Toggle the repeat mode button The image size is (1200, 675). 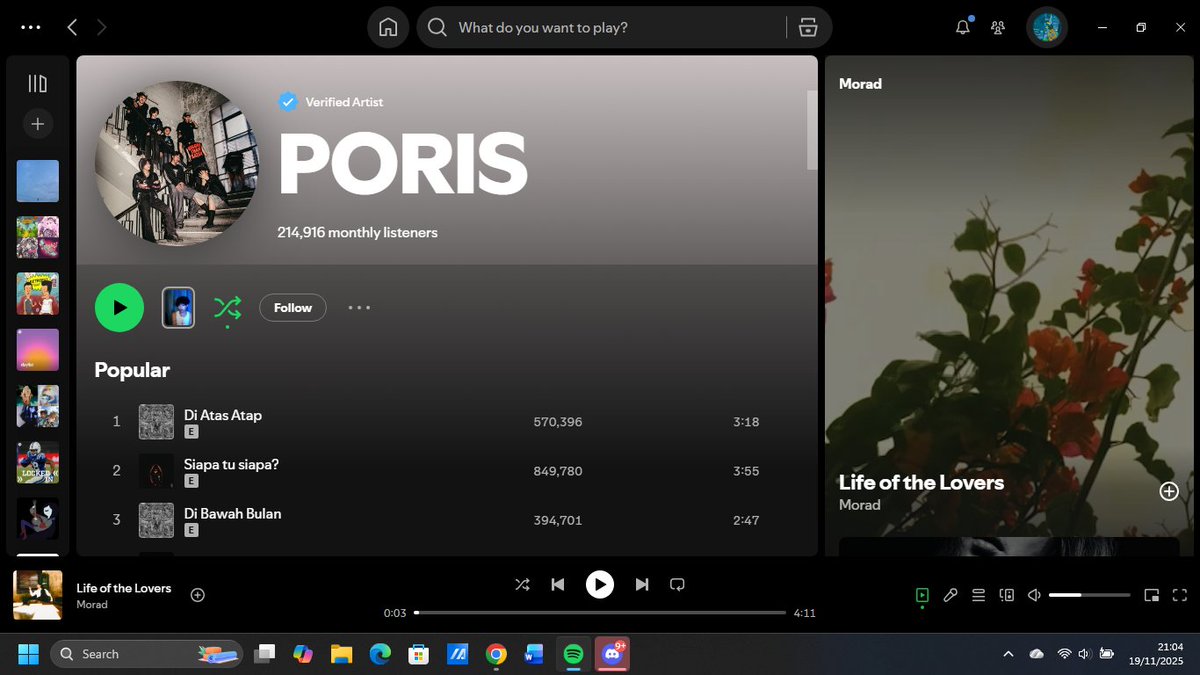[677, 584]
